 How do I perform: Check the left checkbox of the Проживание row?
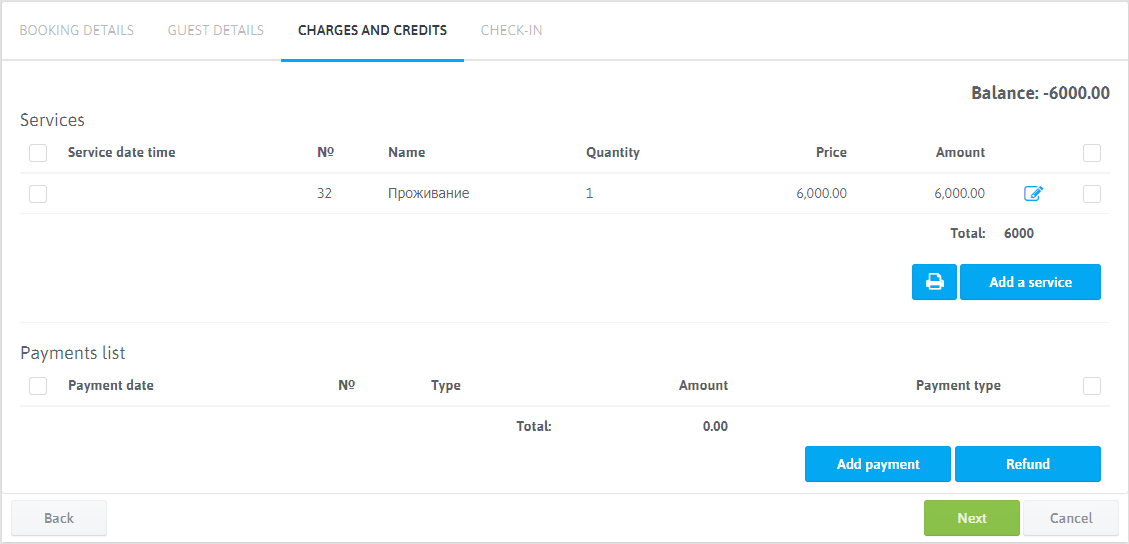coord(38,194)
